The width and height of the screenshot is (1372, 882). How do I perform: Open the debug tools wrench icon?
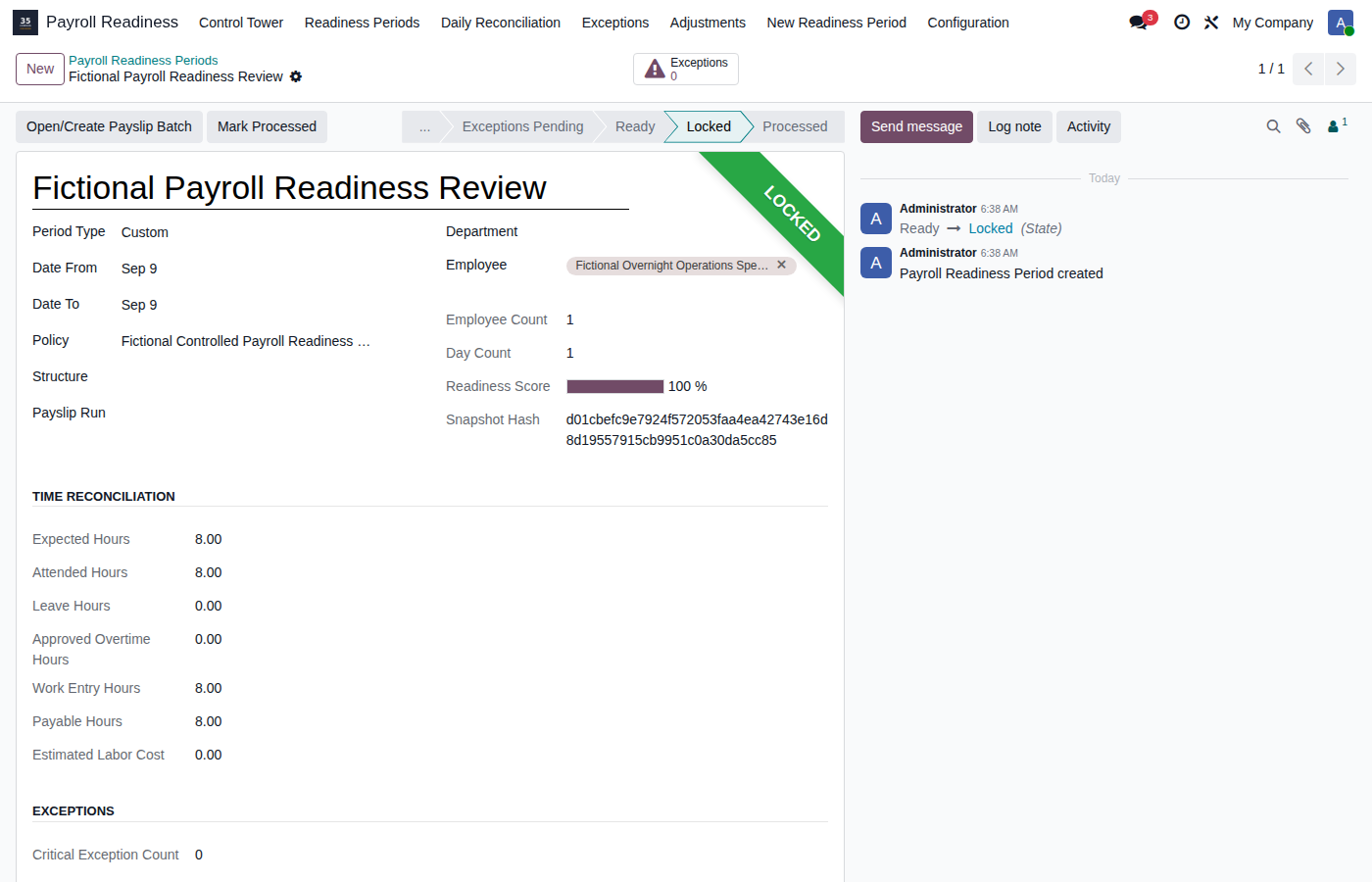[x=1211, y=22]
